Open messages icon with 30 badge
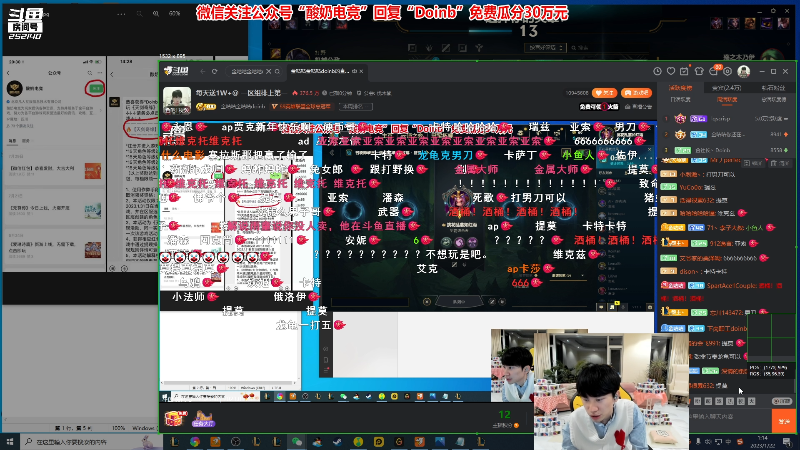The height and width of the screenshot is (450, 800). [714, 71]
